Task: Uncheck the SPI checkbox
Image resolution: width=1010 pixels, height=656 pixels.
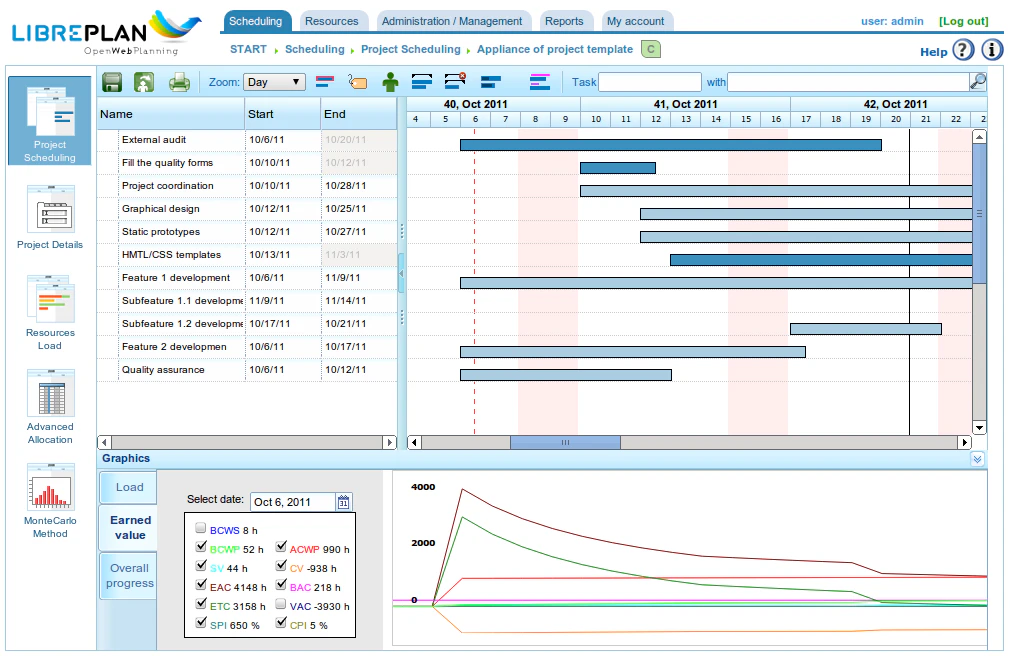Action: coord(200,623)
